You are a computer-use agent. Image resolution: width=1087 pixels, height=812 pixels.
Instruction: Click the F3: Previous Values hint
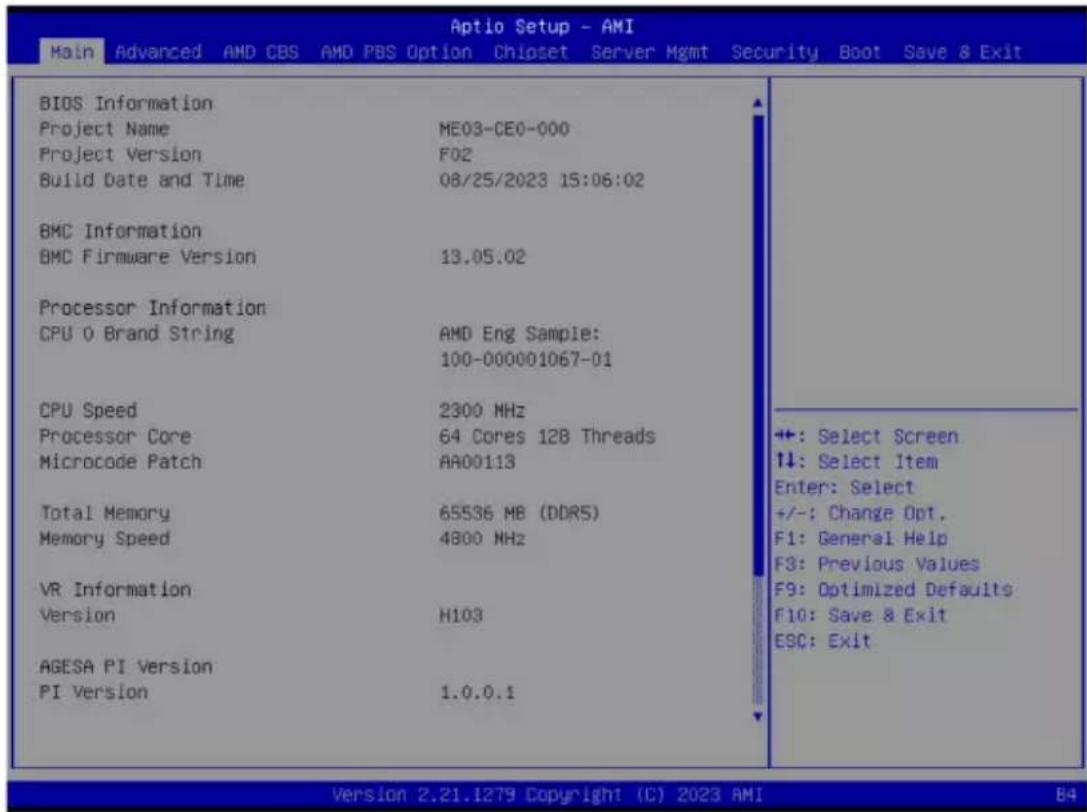[877, 564]
